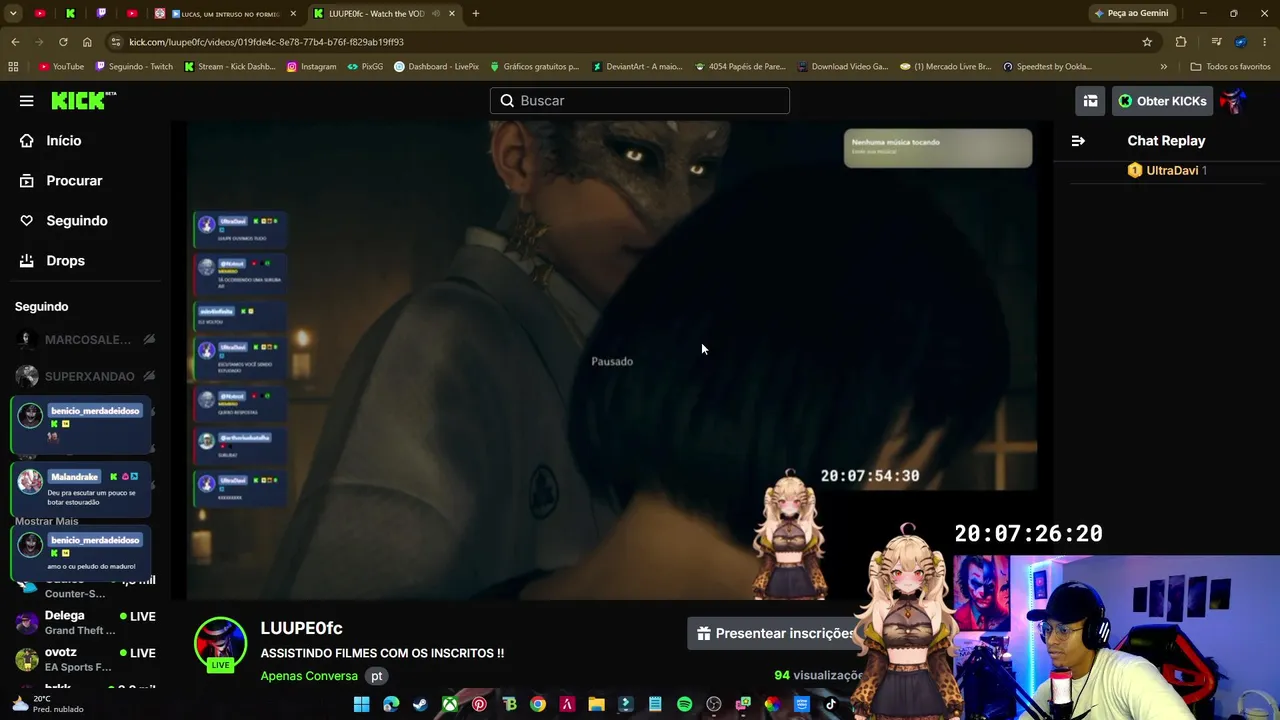Open the Kick hamburger sidebar menu
The image size is (1280, 720).
point(27,101)
